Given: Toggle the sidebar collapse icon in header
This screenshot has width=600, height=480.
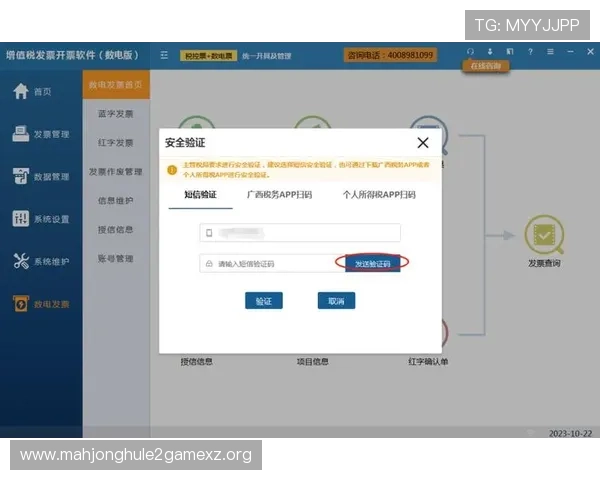Looking at the screenshot, I should pos(164,55).
